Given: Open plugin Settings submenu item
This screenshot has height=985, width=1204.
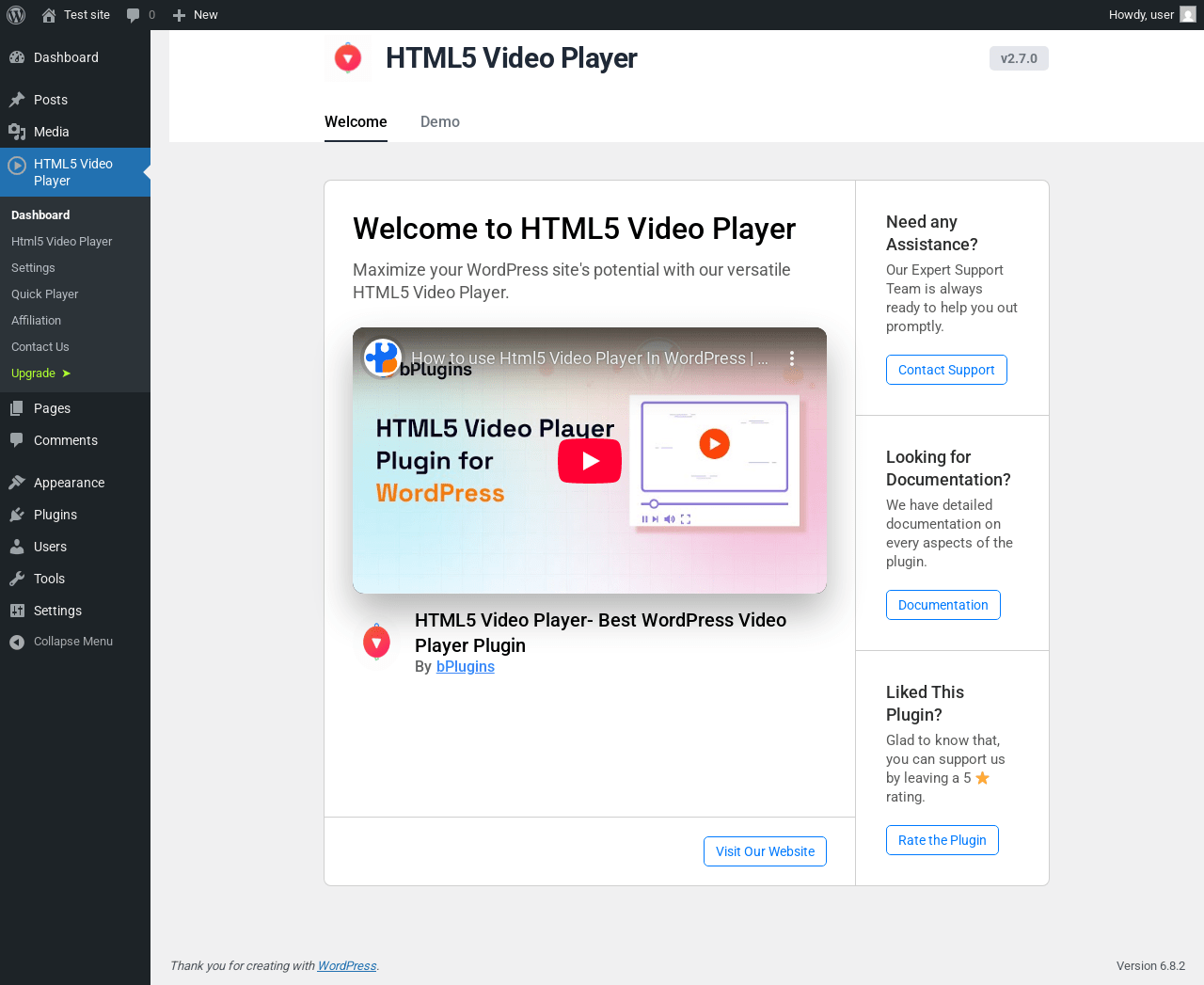Looking at the screenshot, I should [33, 268].
